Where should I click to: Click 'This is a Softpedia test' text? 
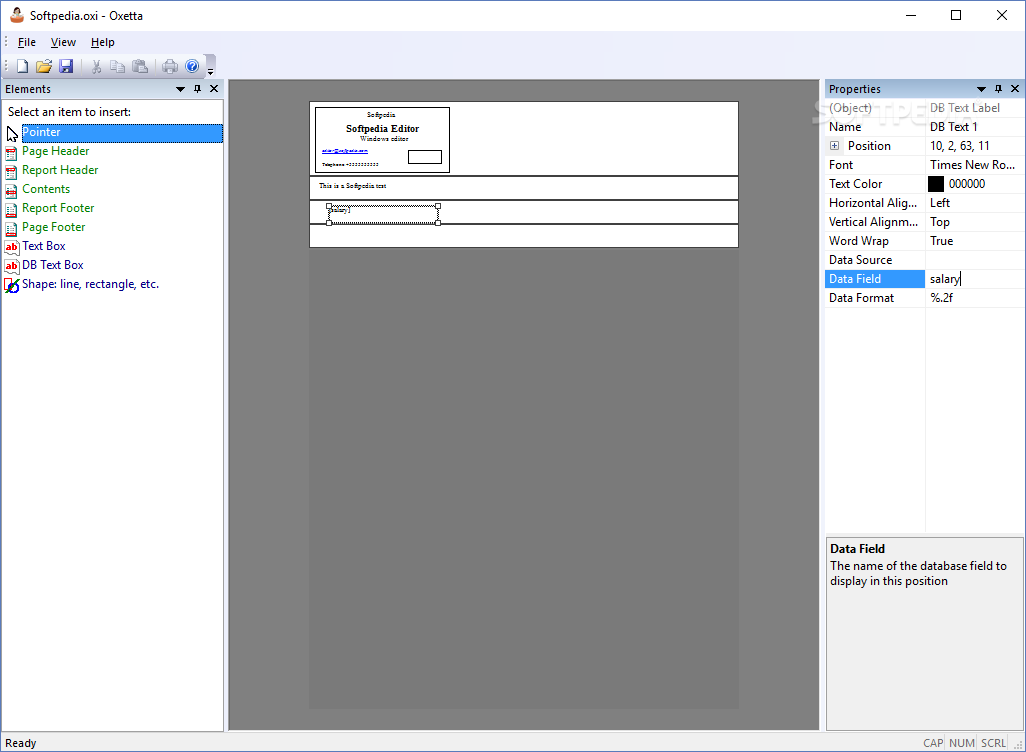[353, 186]
